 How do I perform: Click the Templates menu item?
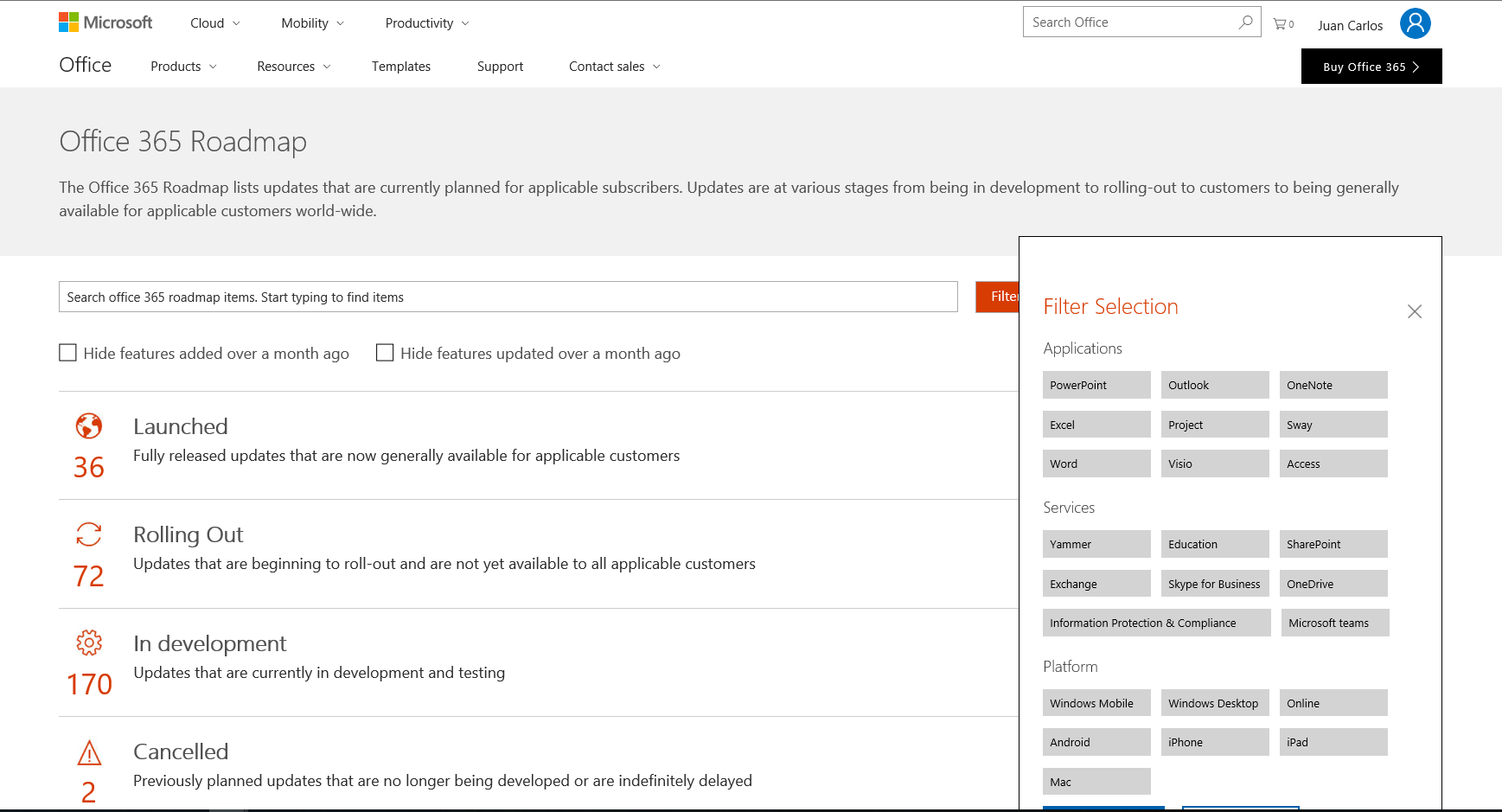point(400,66)
